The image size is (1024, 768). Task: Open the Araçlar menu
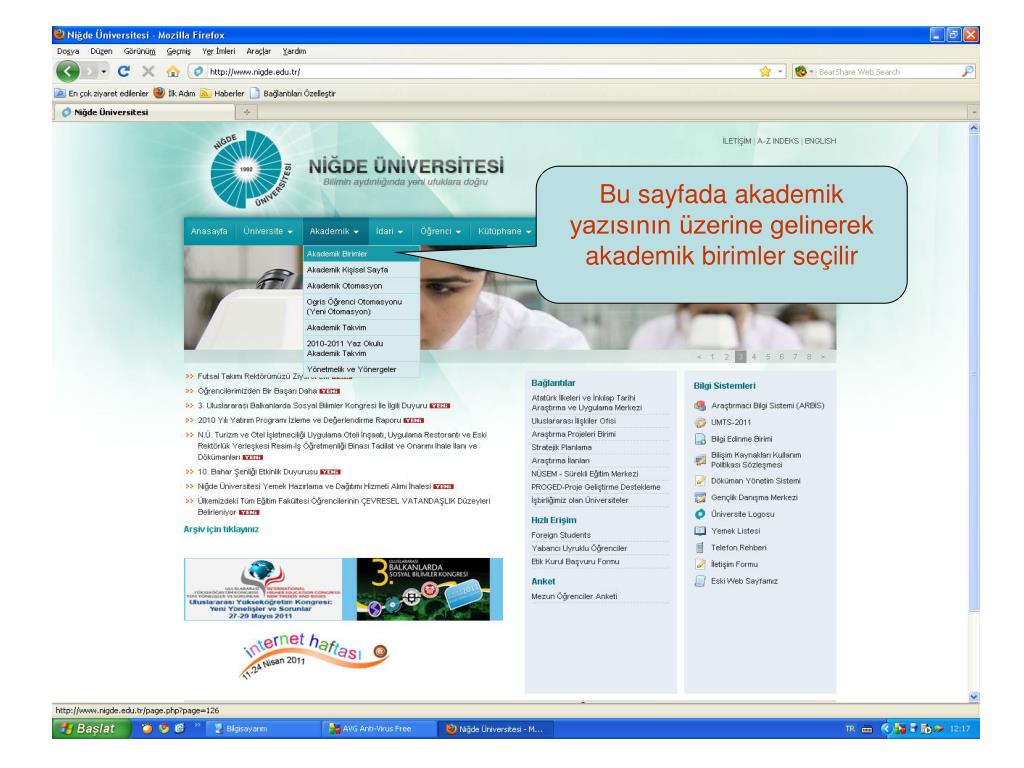pyautogui.click(x=259, y=51)
